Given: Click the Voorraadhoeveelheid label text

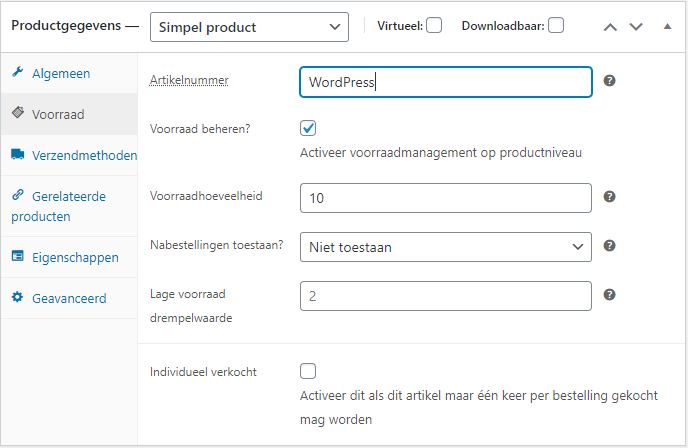Looking at the screenshot, I should click(206, 196).
